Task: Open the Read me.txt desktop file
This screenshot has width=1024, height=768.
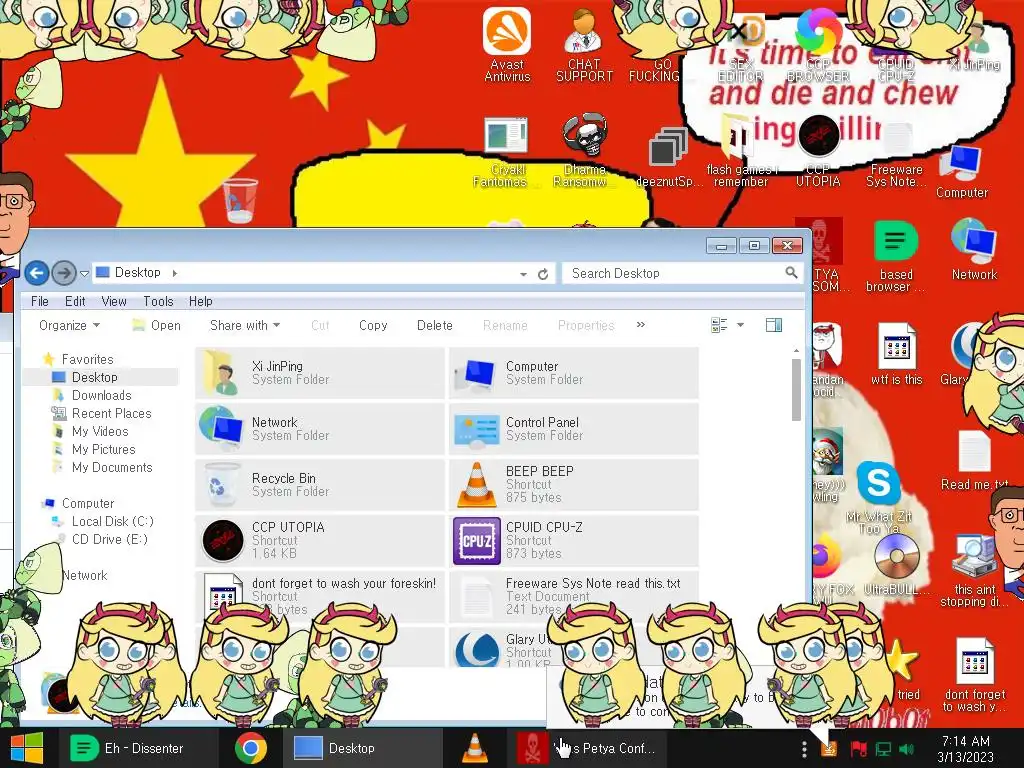Action: pos(974,460)
